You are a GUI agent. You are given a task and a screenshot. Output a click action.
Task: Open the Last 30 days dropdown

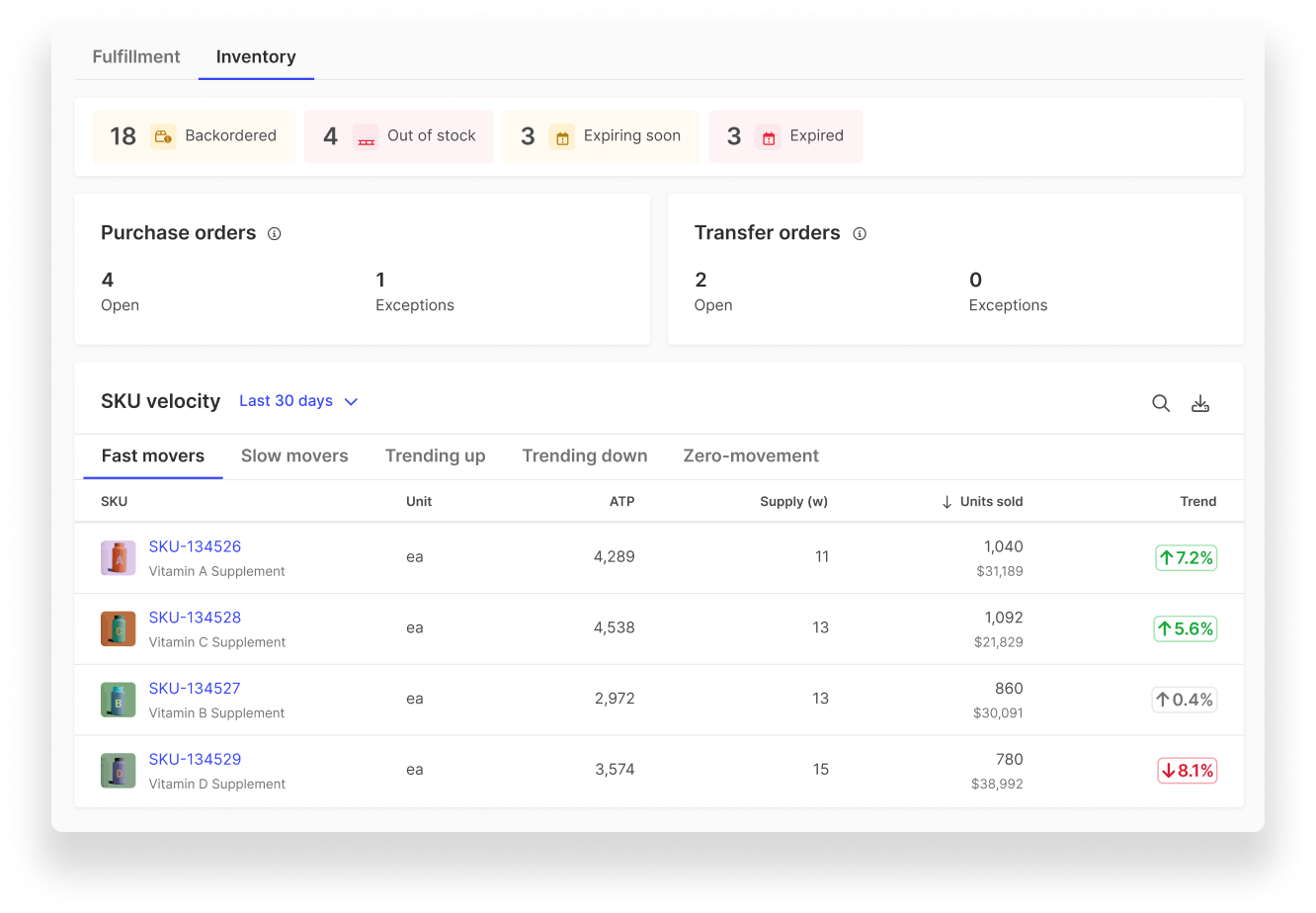pyautogui.click(x=298, y=401)
